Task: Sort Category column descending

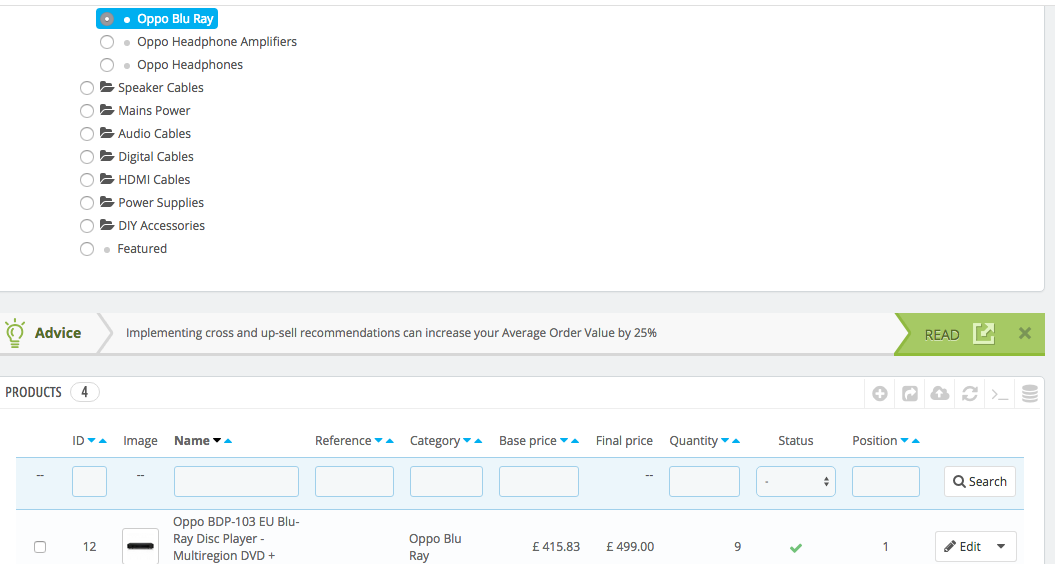Action: 467,441
